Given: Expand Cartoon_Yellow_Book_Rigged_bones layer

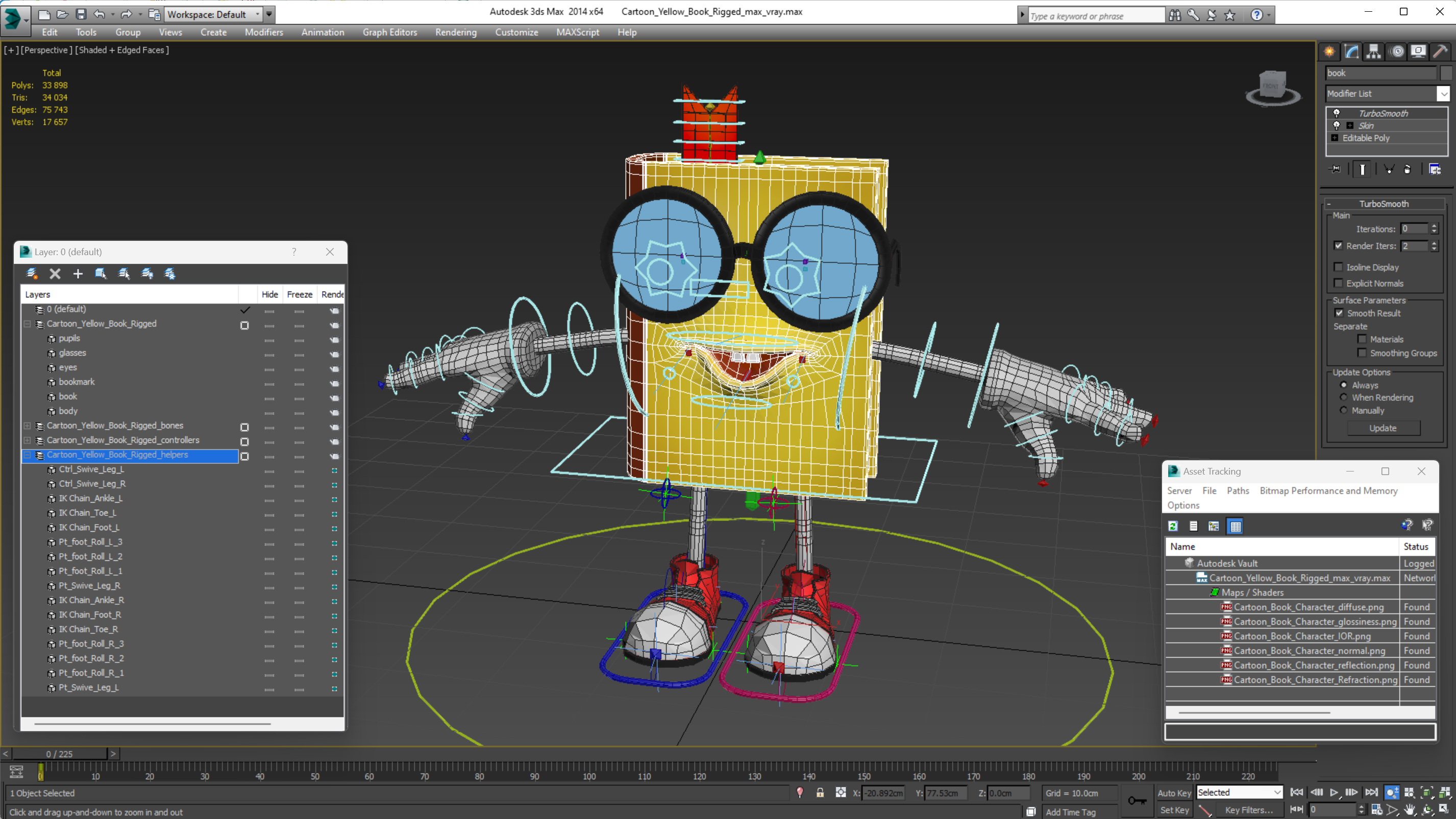Looking at the screenshot, I should point(27,426).
